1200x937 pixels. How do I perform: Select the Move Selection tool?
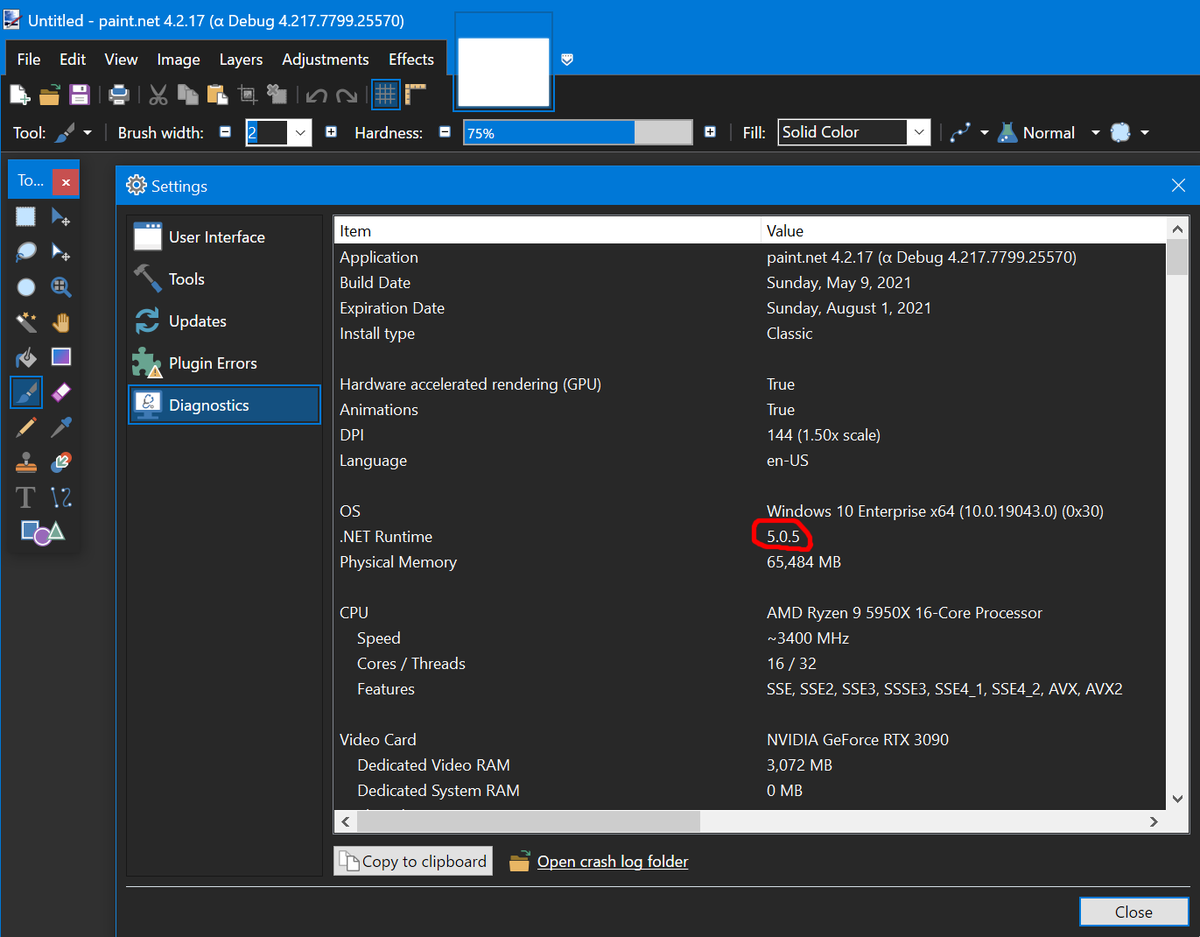click(61, 252)
